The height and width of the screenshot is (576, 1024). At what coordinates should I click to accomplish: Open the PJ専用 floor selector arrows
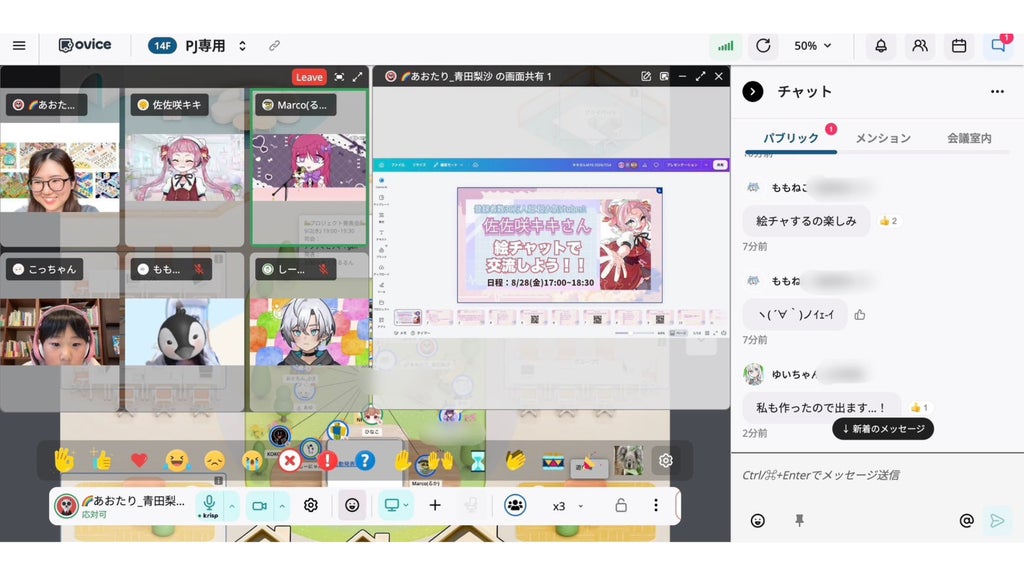tap(242, 46)
